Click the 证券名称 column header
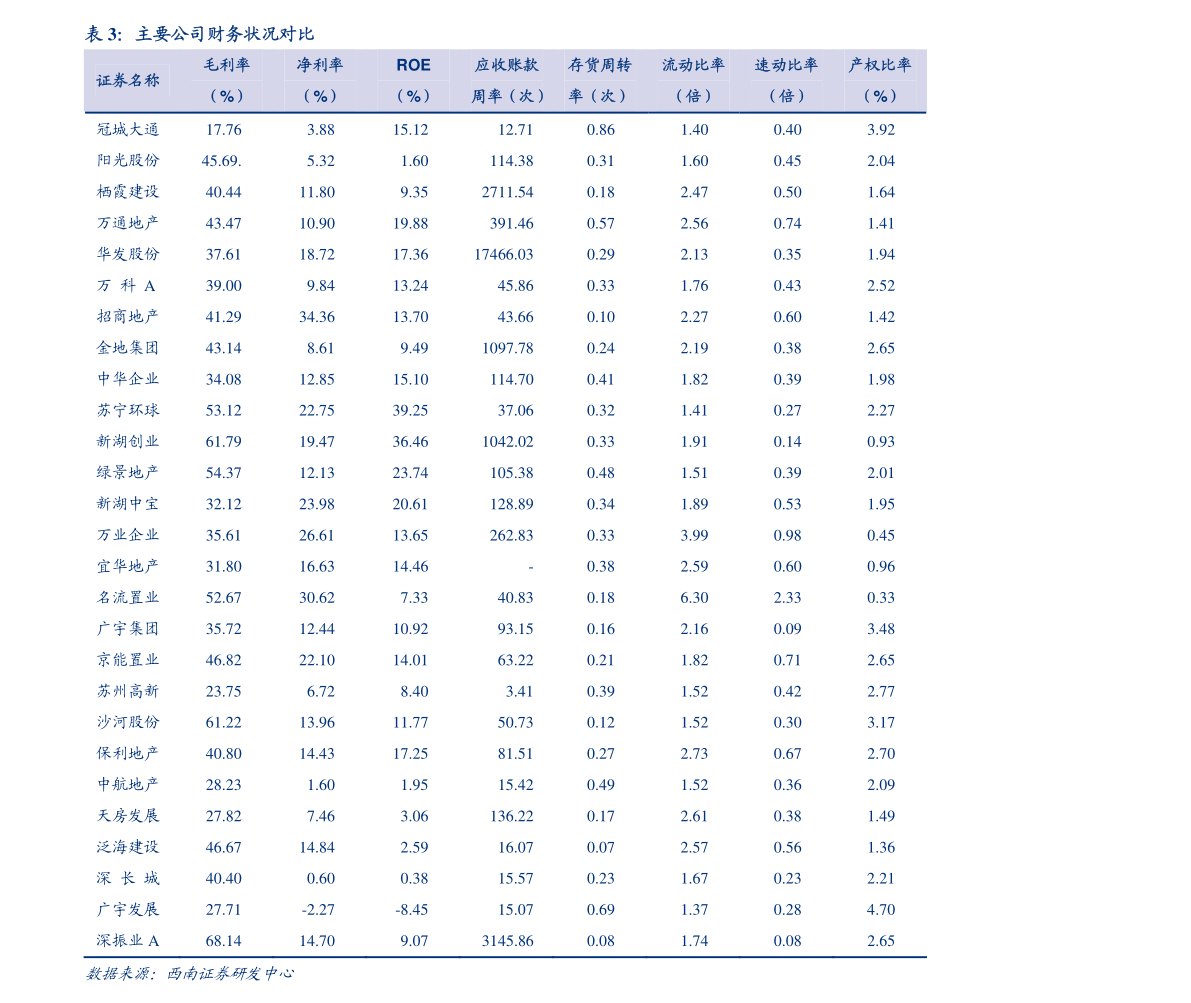 (128, 81)
